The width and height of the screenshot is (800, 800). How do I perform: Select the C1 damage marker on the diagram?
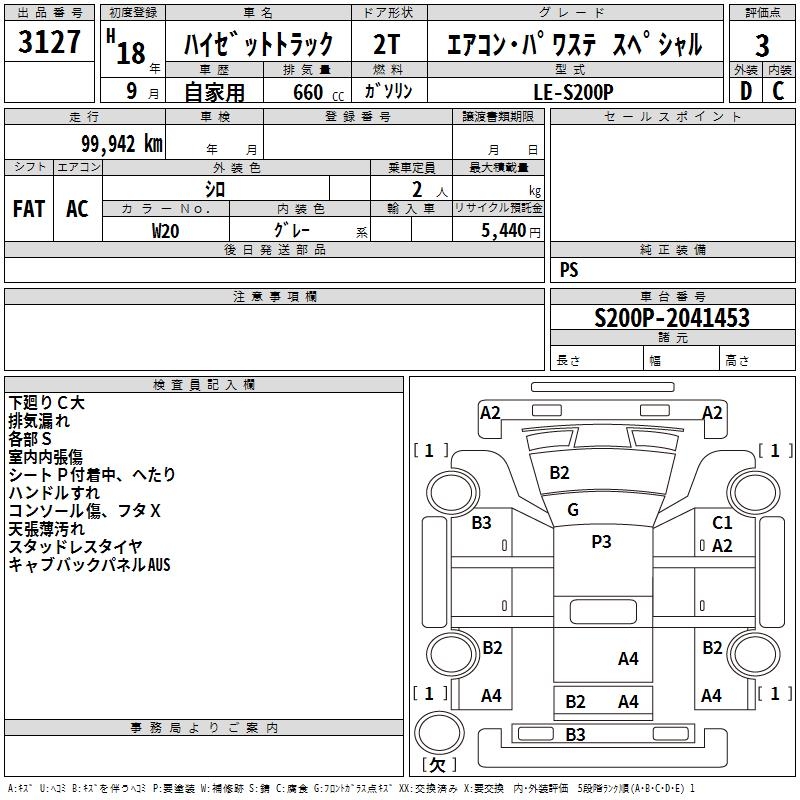pos(722,522)
